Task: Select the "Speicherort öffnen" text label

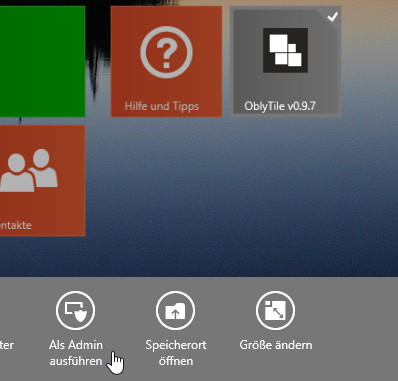Action: point(176,353)
